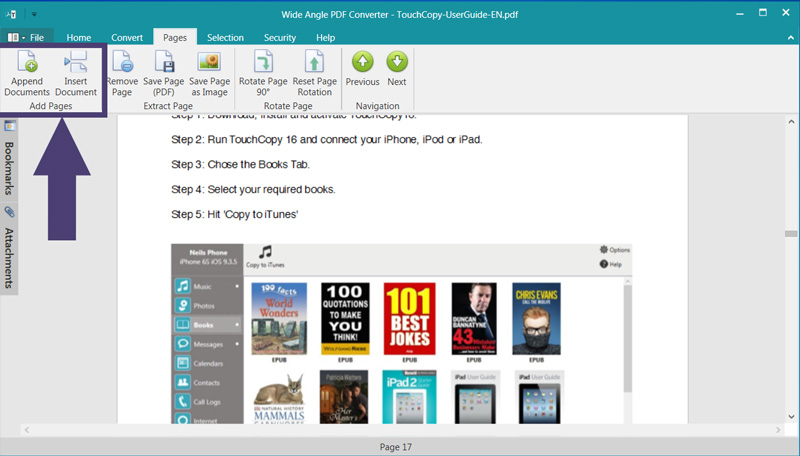Click horizontal scrollbar left arrow
Image resolution: width=800 pixels, height=456 pixels.
click(27, 430)
